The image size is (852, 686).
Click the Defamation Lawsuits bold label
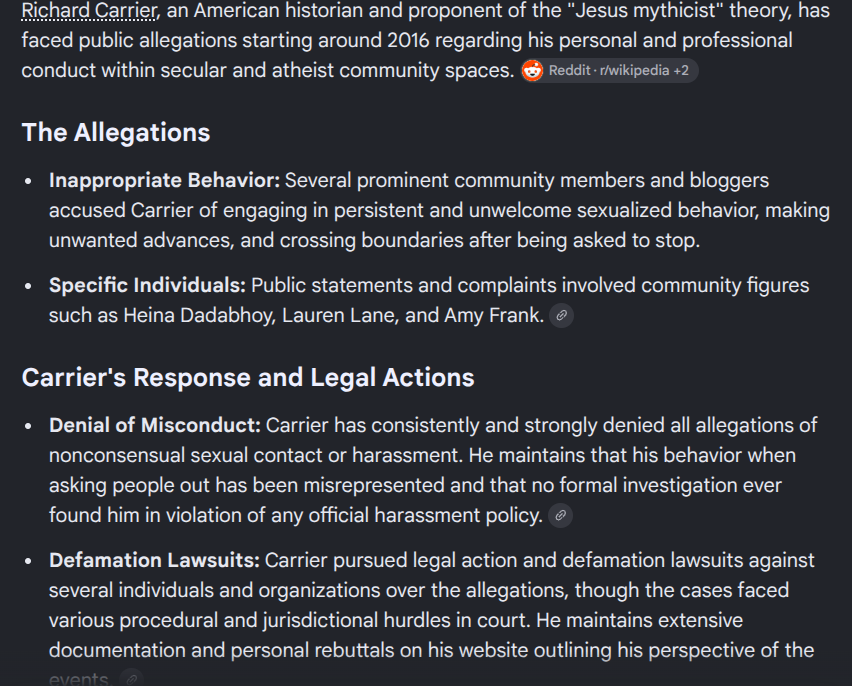point(154,560)
